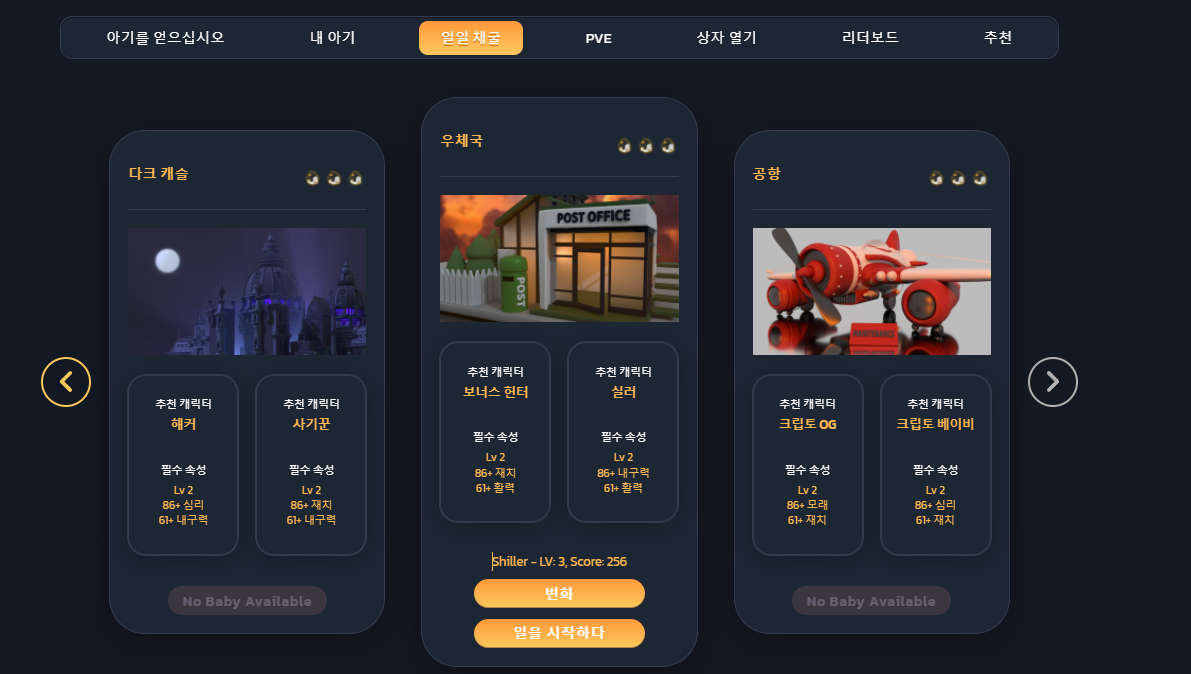Go to previous mining location arrow
Viewport: 1191px width, 674px height.
[x=66, y=381]
